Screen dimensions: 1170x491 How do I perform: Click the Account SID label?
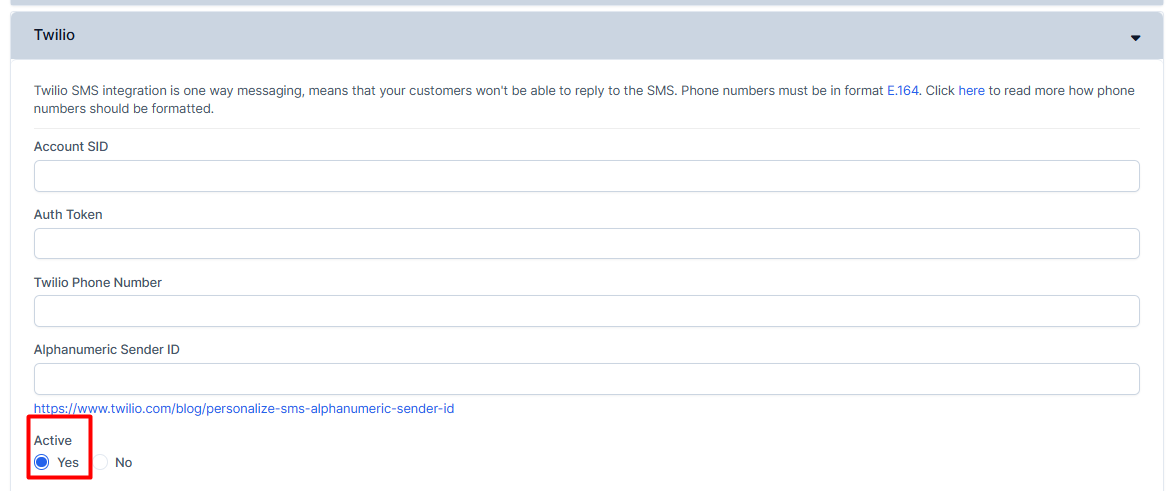tap(71, 147)
